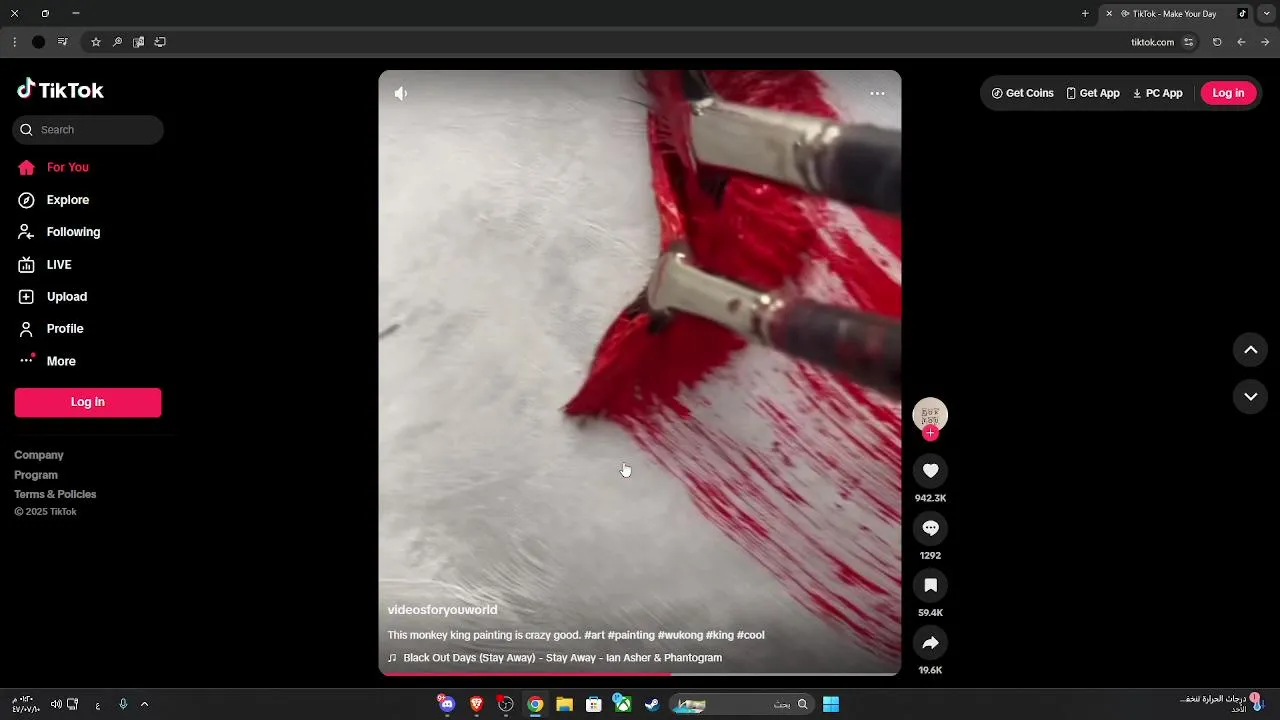Bookmark this page with the star icon
The height and width of the screenshot is (720, 1280).
96,42
